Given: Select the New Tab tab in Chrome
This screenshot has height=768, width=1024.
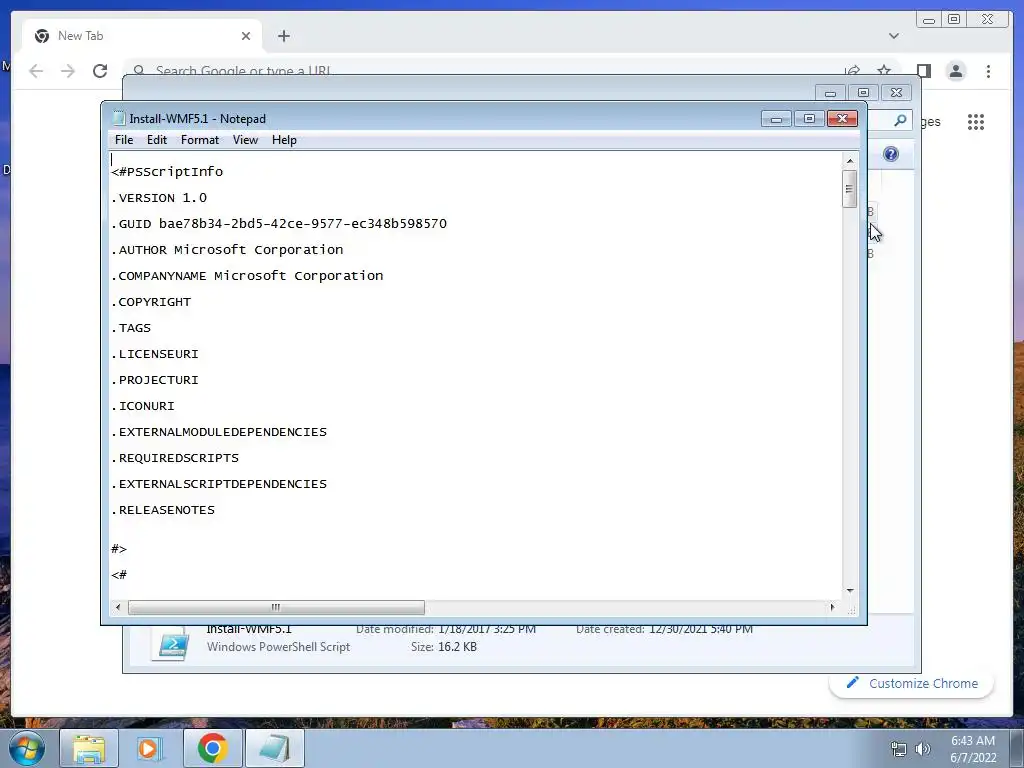Looking at the screenshot, I should click(x=142, y=36).
